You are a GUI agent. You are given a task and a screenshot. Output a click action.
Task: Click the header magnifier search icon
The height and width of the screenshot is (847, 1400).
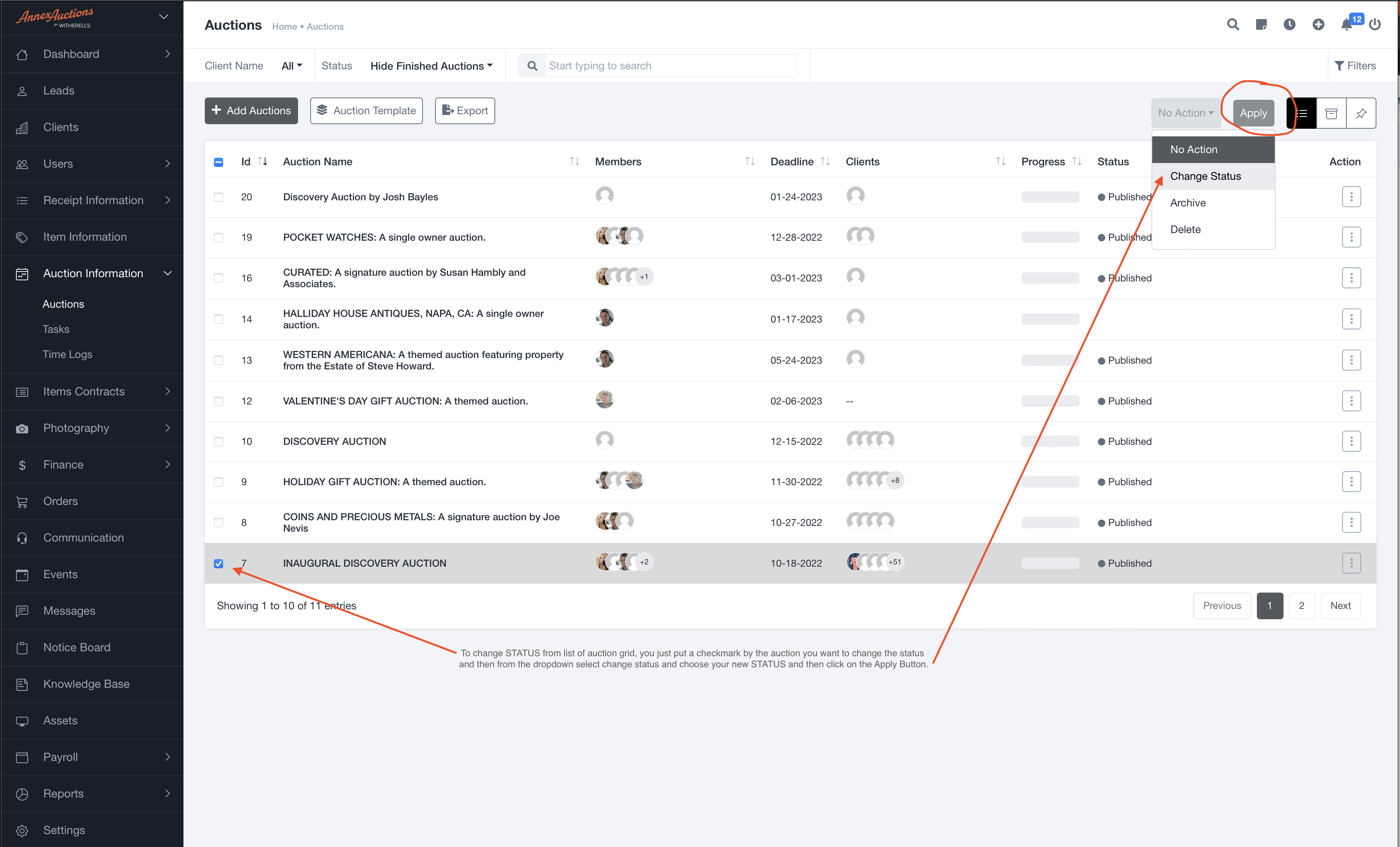click(x=1233, y=24)
